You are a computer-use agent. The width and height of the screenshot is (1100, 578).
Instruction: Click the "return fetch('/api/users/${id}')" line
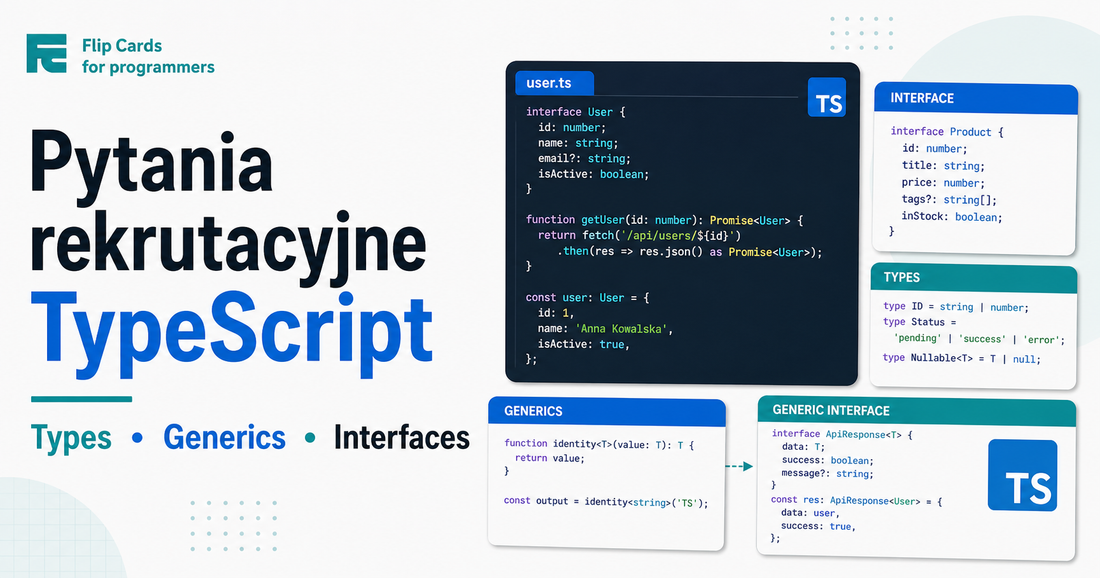click(x=639, y=236)
